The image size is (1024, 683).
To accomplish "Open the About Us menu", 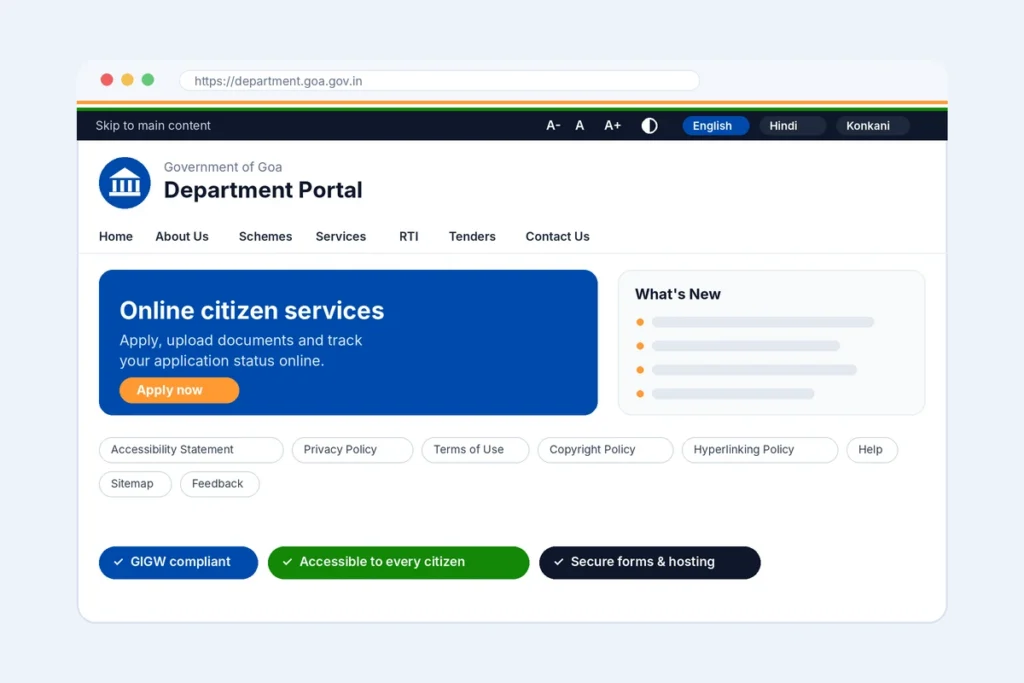I will tap(182, 236).
